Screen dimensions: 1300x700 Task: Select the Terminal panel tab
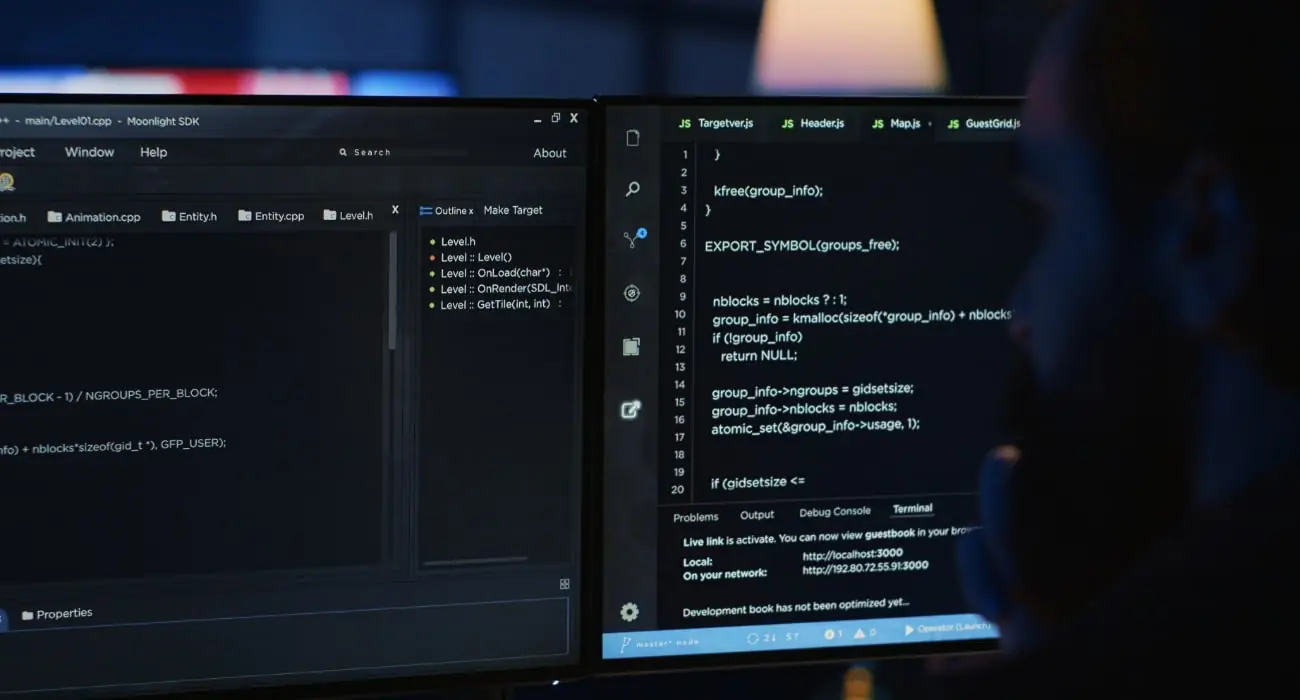click(x=912, y=509)
